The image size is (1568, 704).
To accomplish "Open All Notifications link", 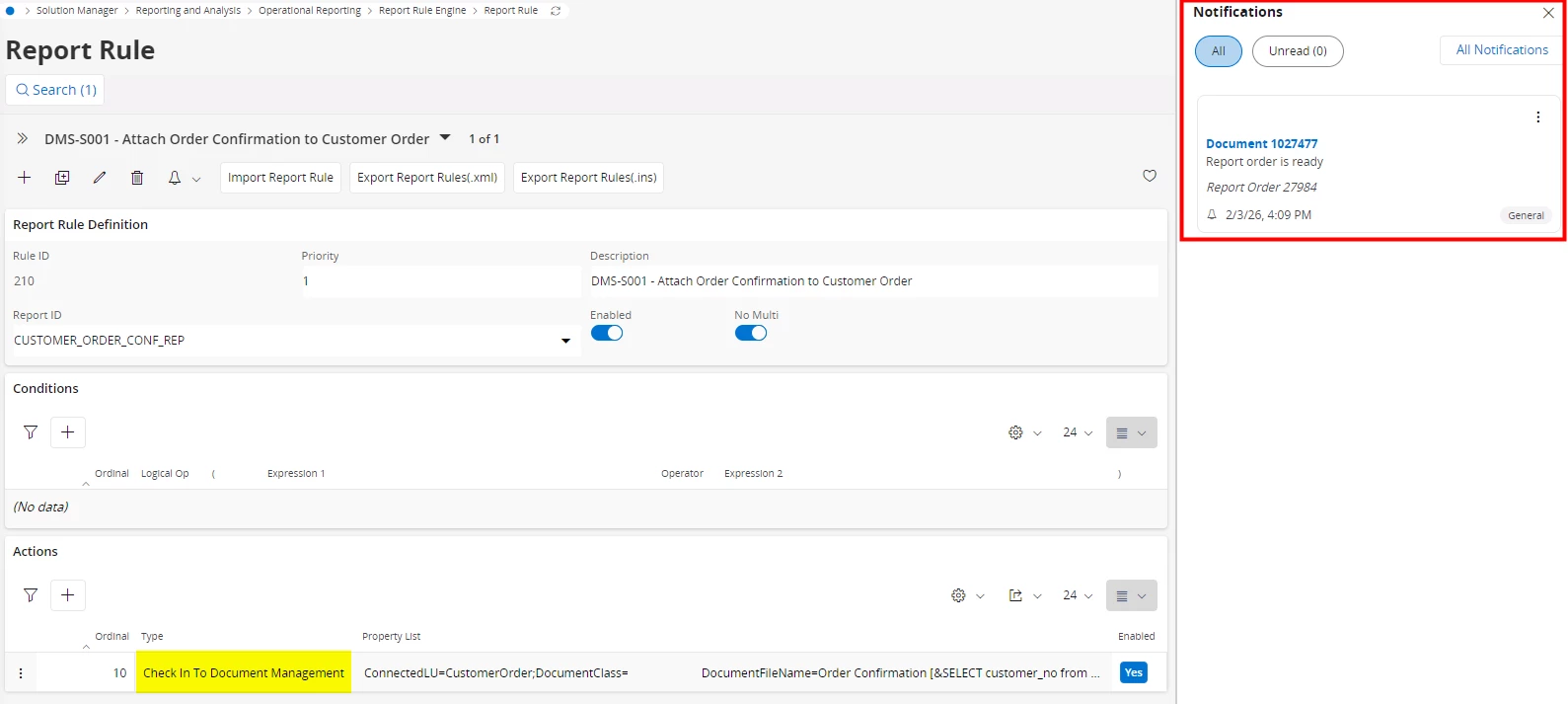I will point(1502,50).
